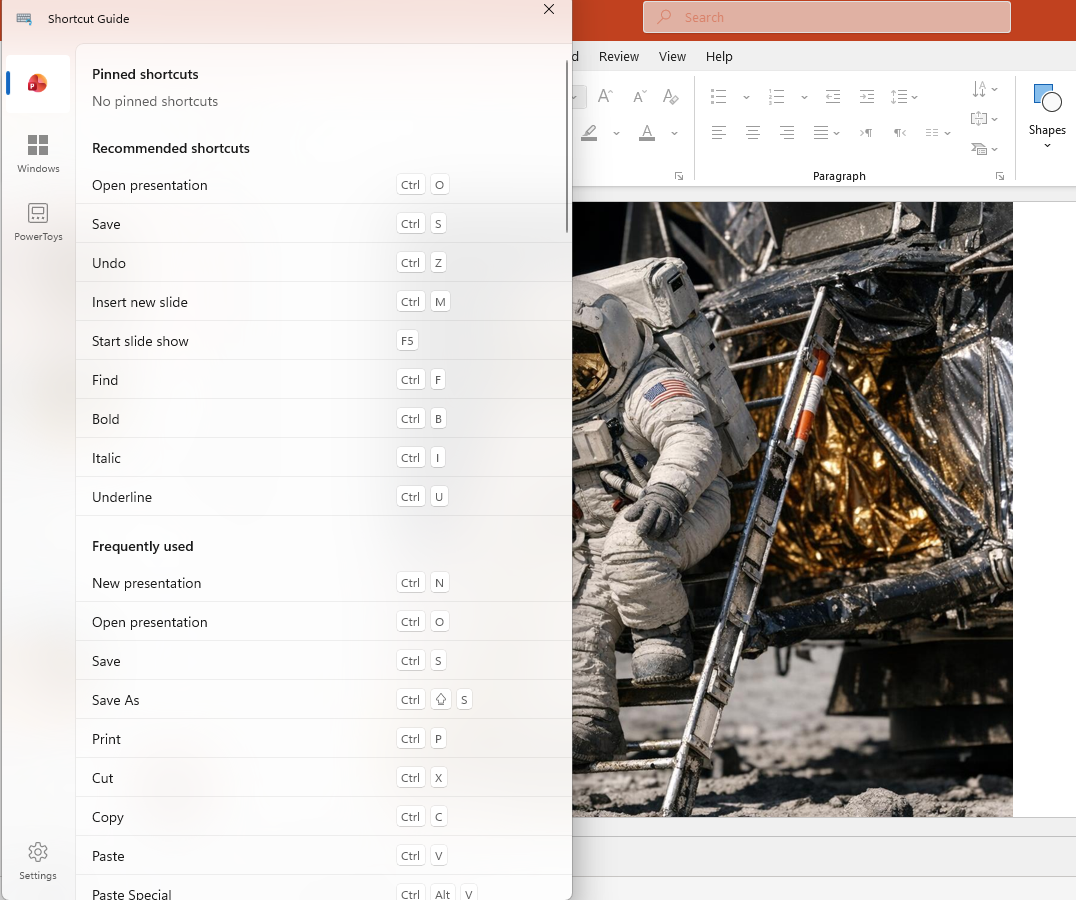Click Increase Font Size in PowerPoint ribbon
1076x900 pixels.
pyautogui.click(x=605, y=96)
